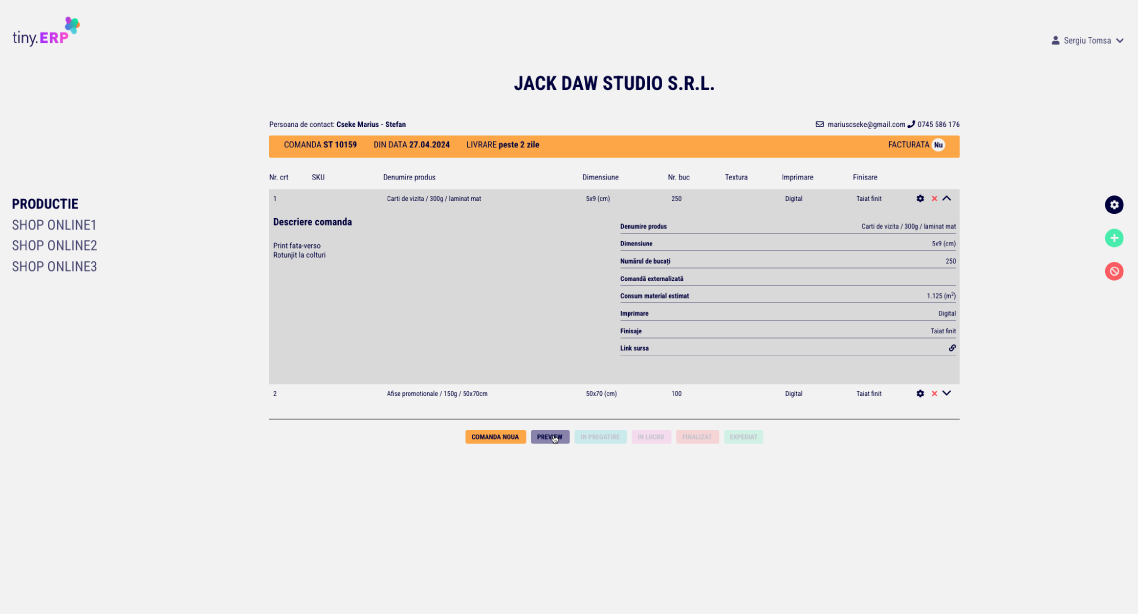Click Numărul de bucăți detail label
The image size is (1138, 614).
pyautogui.click(x=645, y=261)
